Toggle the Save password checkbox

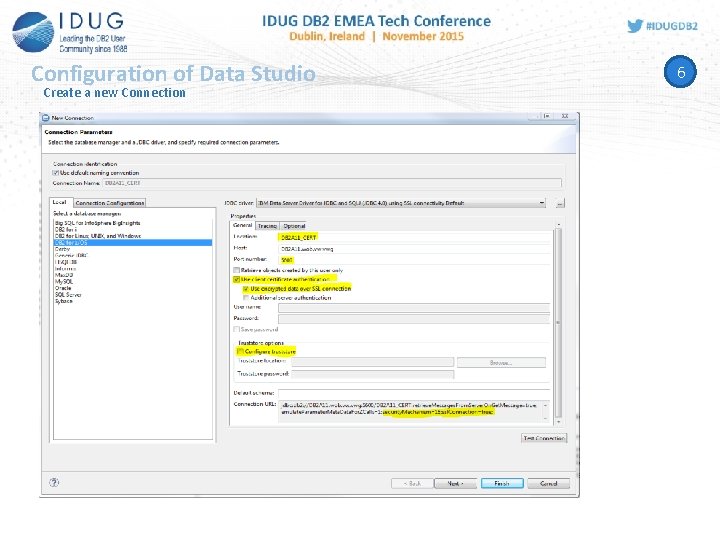pos(236,329)
